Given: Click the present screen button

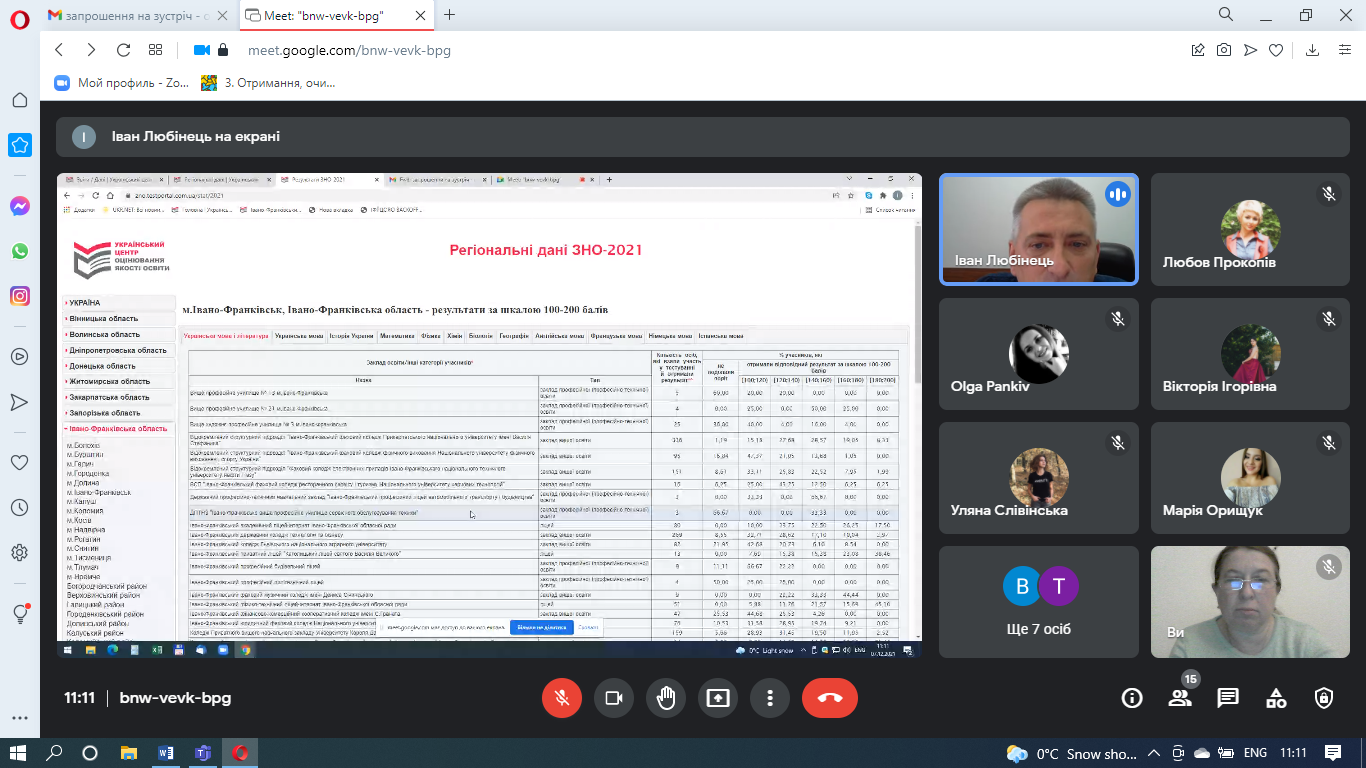Looking at the screenshot, I should coord(718,698).
